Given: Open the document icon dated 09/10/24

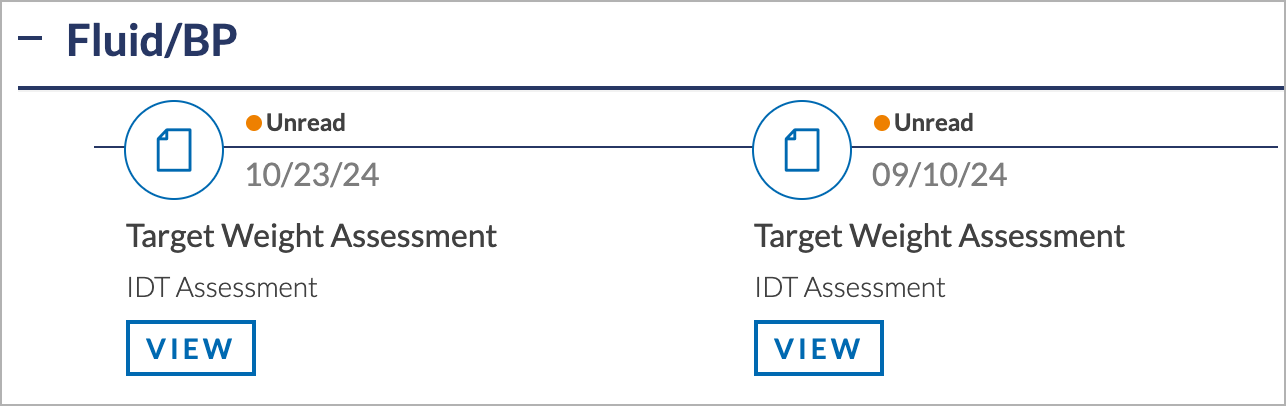Looking at the screenshot, I should pos(803,148).
